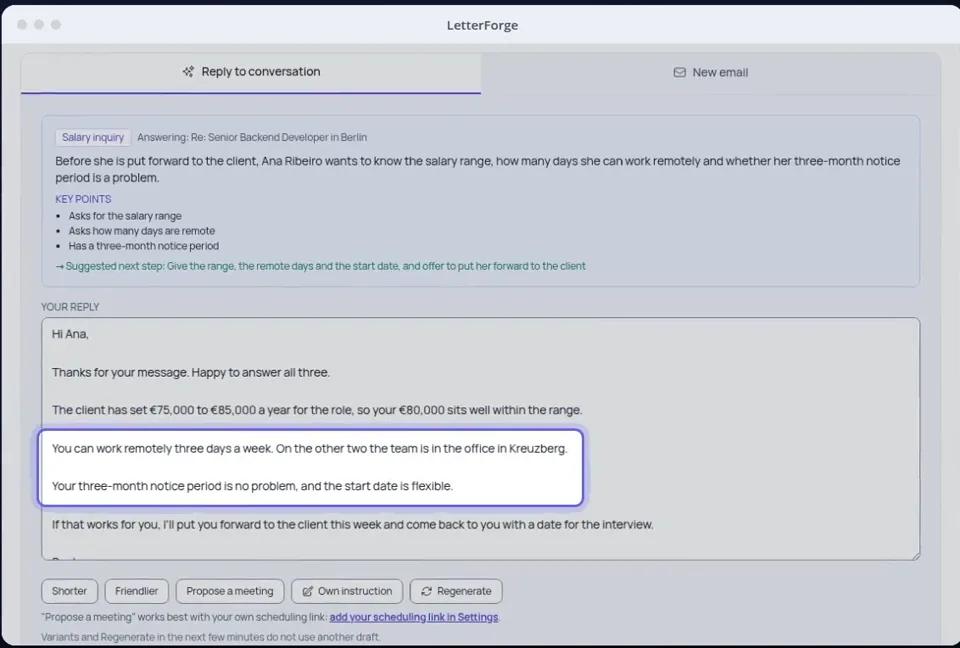This screenshot has height=648, width=960.
Task: Click "Asks how many days are remote" key point
Action: (141, 231)
